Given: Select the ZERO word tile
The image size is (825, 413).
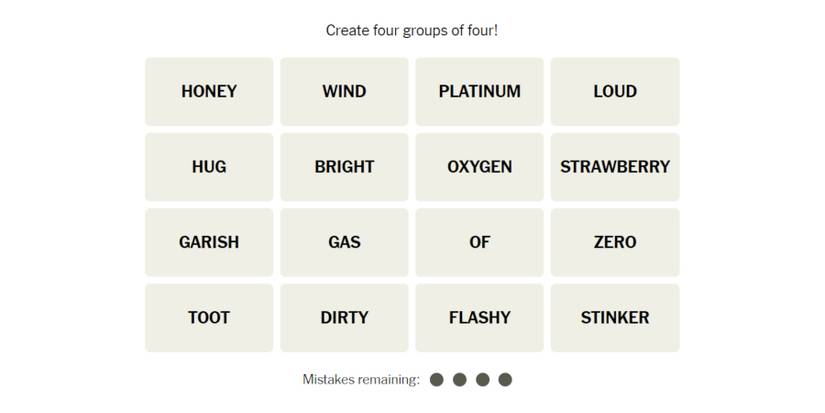Looking at the screenshot, I should tap(614, 242).
